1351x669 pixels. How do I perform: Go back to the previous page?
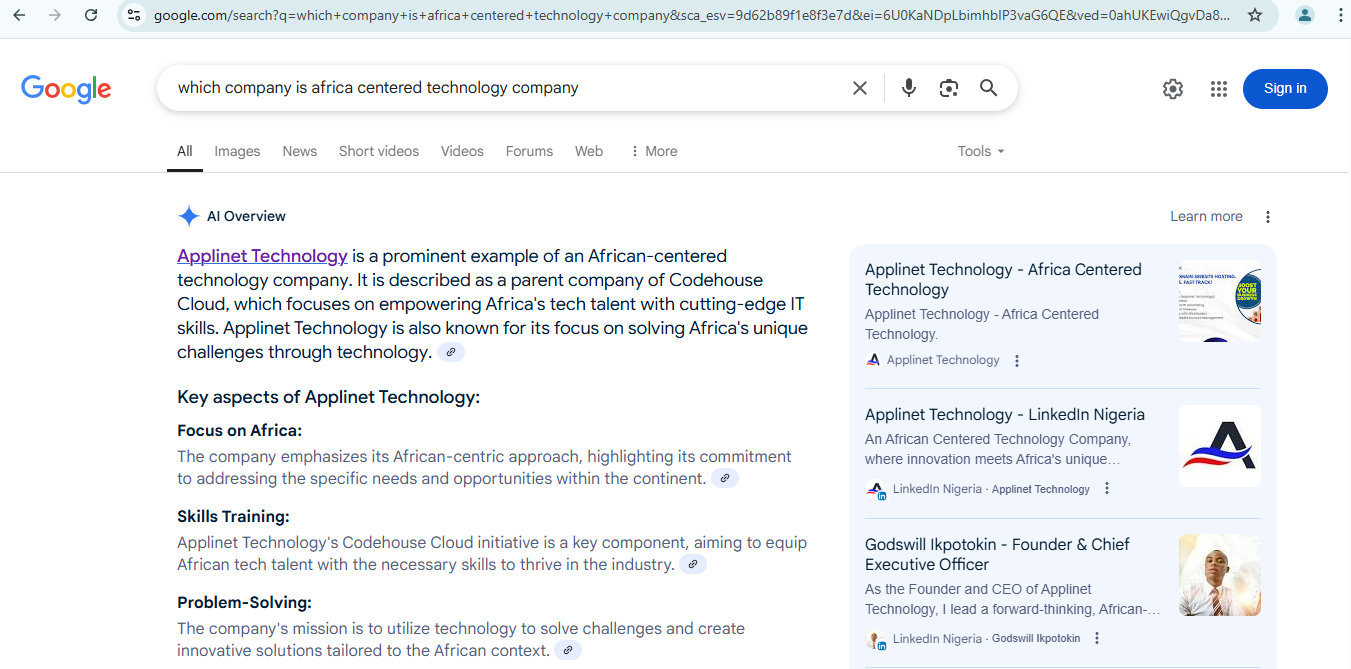click(19, 15)
